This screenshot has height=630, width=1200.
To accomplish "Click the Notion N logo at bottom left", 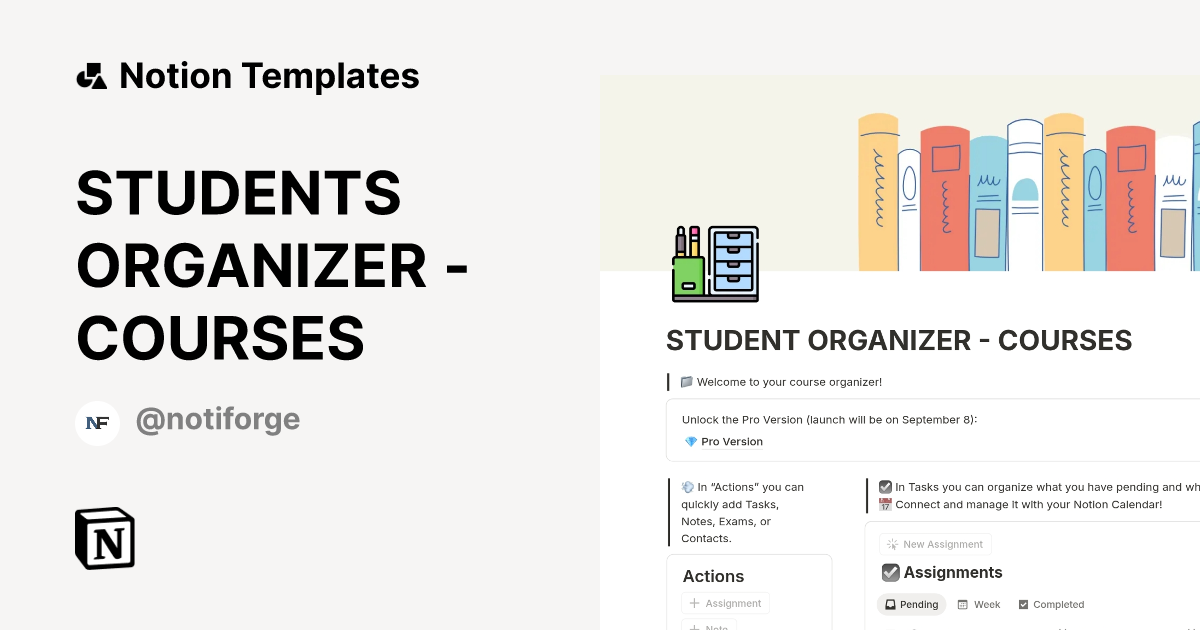I will coord(104,538).
